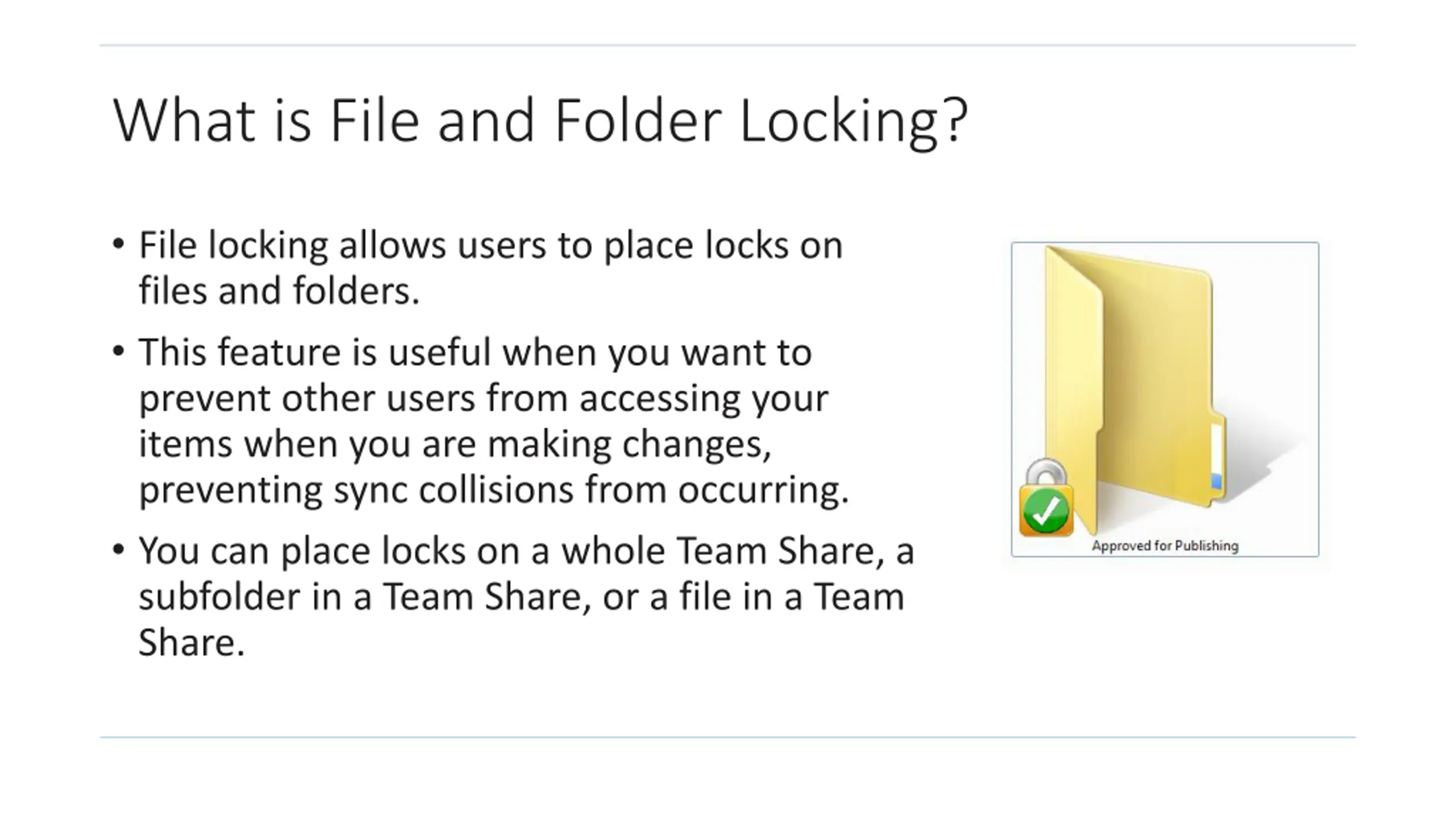Click the padlock overlay on the folder

pyautogui.click(x=1046, y=498)
